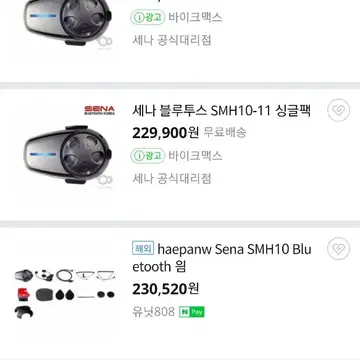Visit seller 바이크맥스 on the topmost listing

(195, 17)
